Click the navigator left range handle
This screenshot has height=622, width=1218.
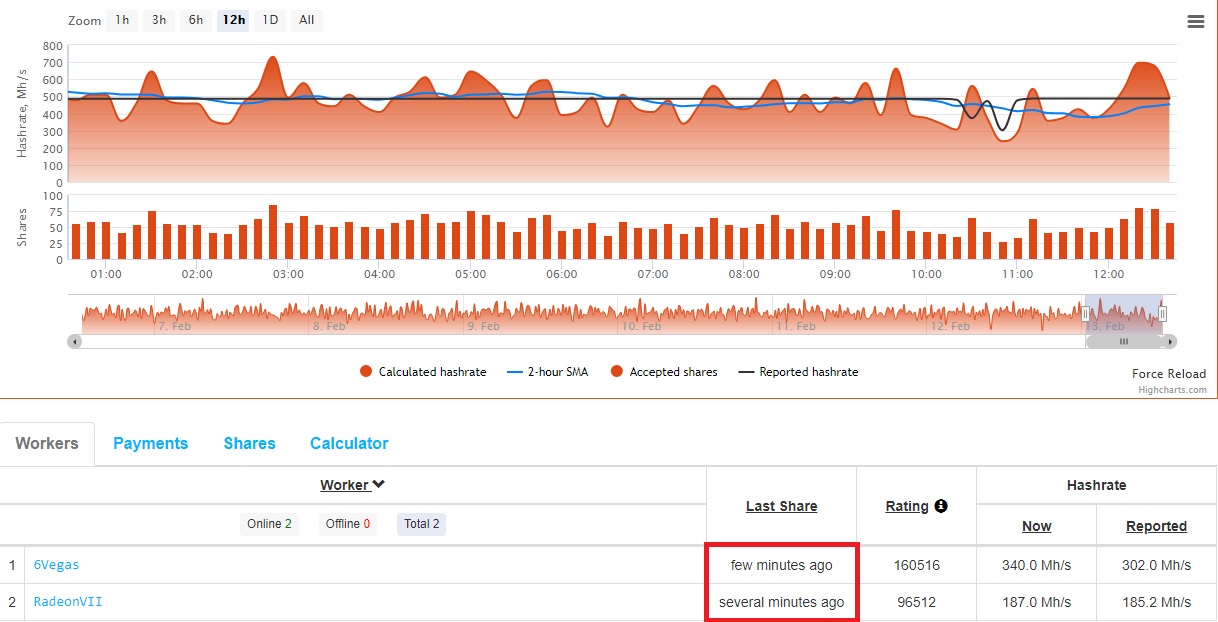click(x=1086, y=314)
